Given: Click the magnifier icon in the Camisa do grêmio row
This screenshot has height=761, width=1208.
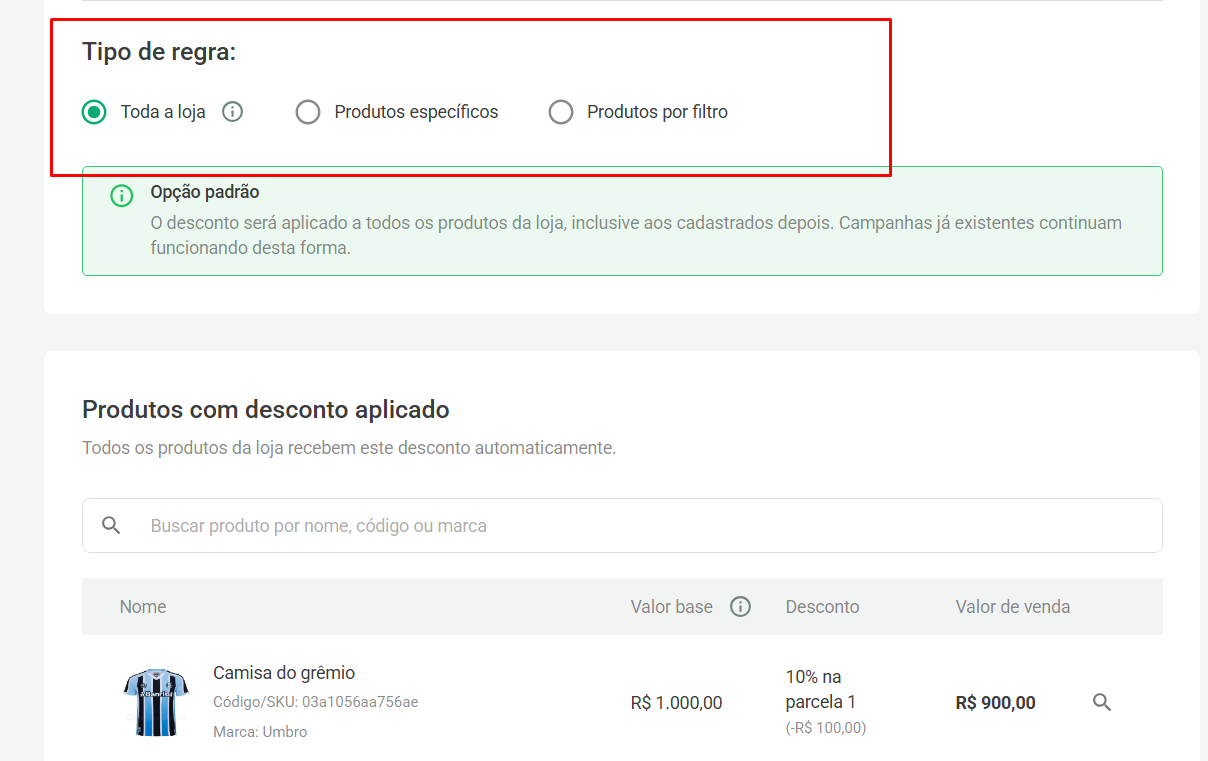Looking at the screenshot, I should (x=1102, y=702).
